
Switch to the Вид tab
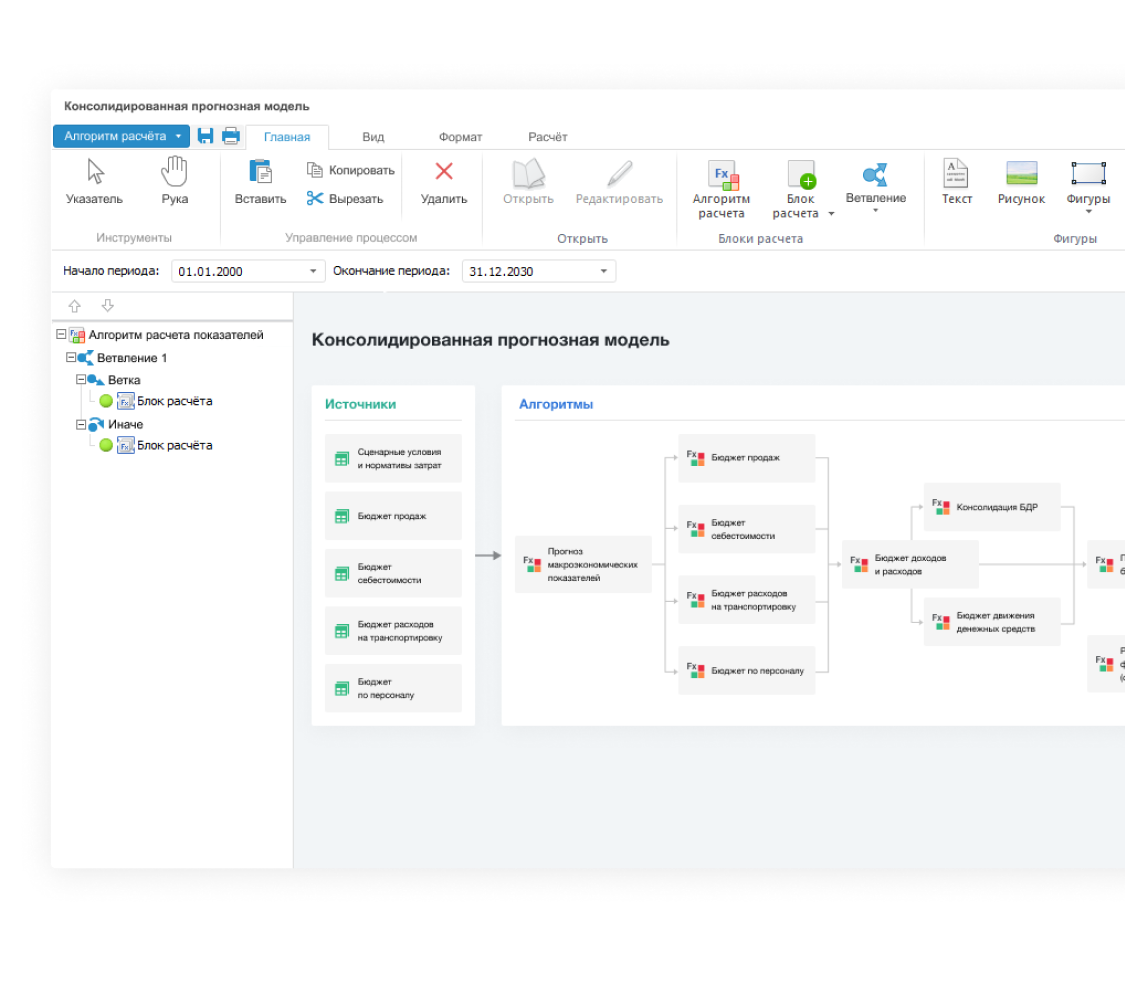[x=373, y=137]
